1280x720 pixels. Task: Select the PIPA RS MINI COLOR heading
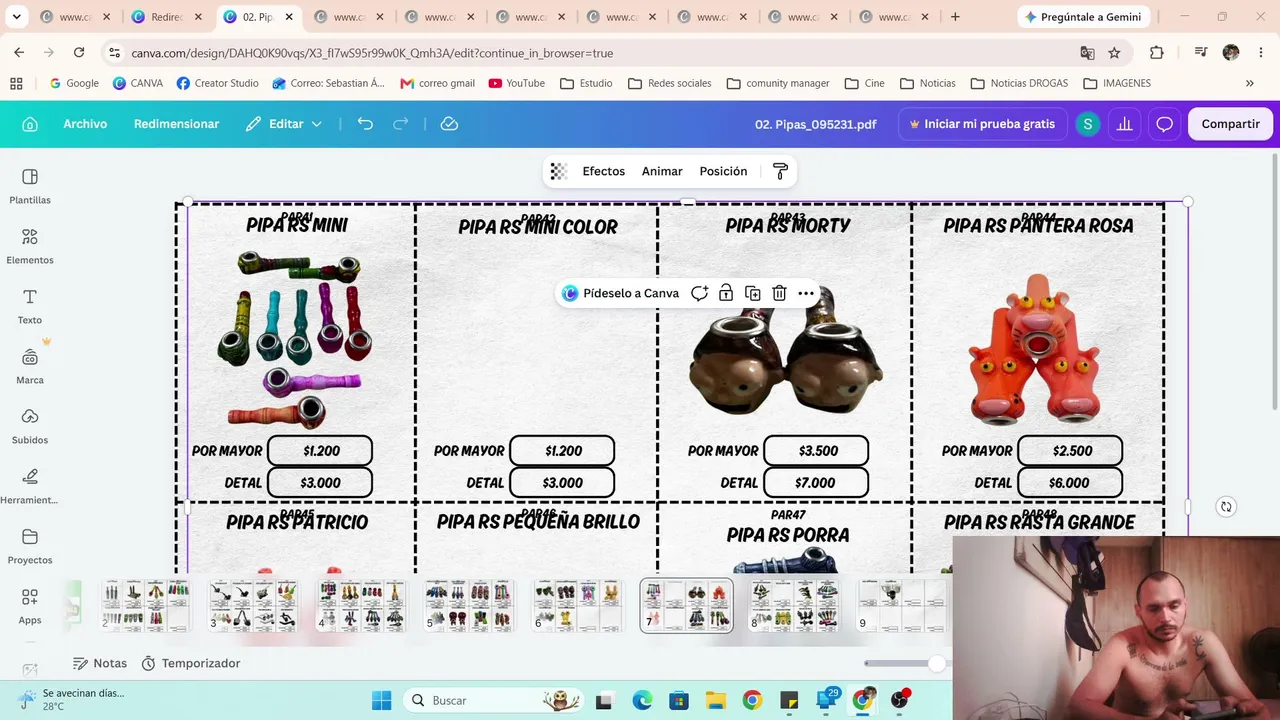(x=538, y=227)
